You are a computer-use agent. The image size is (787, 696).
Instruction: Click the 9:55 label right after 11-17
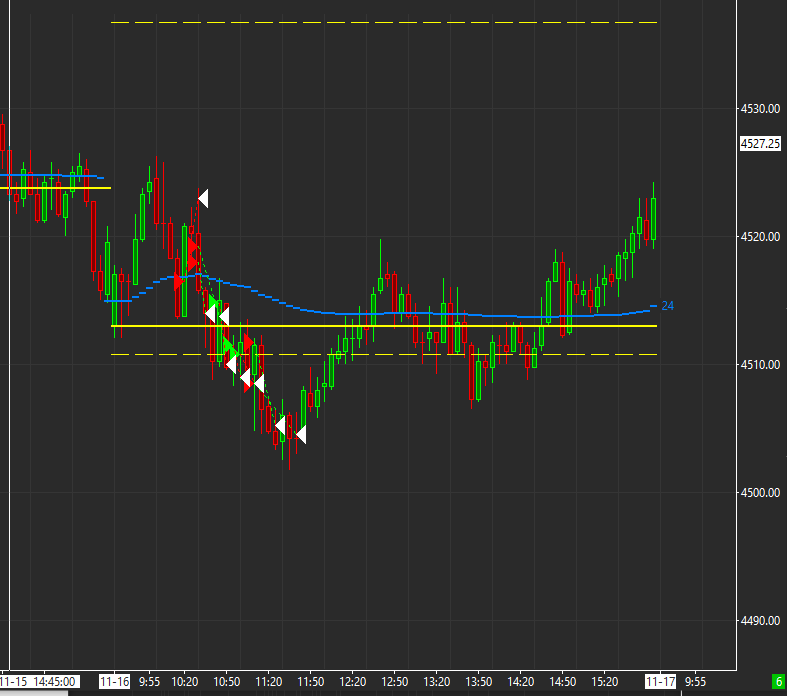coord(695,682)
